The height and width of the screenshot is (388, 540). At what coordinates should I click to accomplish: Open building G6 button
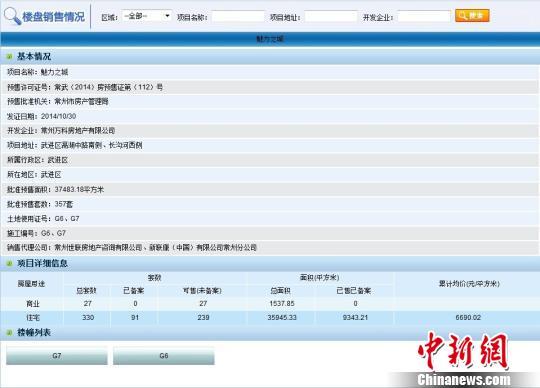(164, 356)
